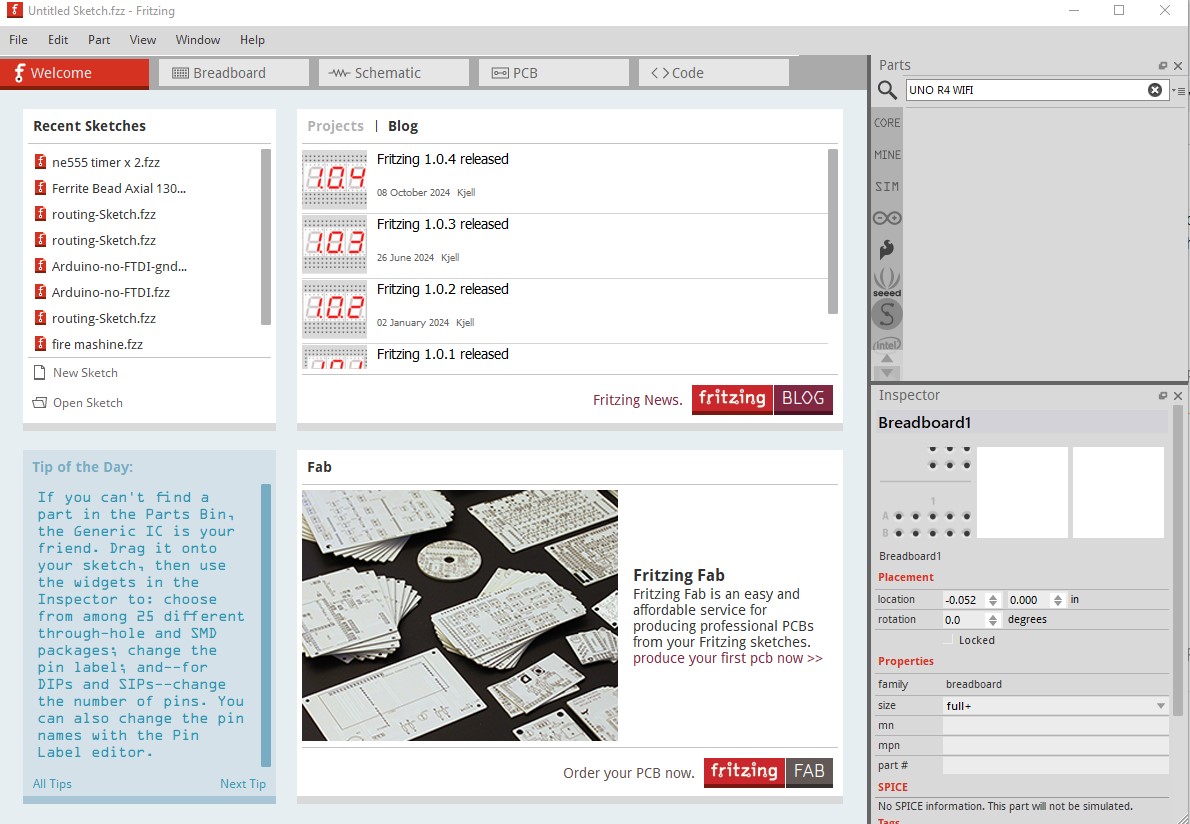Click the Fritzing FAB order button

click(x=768, y=772)
